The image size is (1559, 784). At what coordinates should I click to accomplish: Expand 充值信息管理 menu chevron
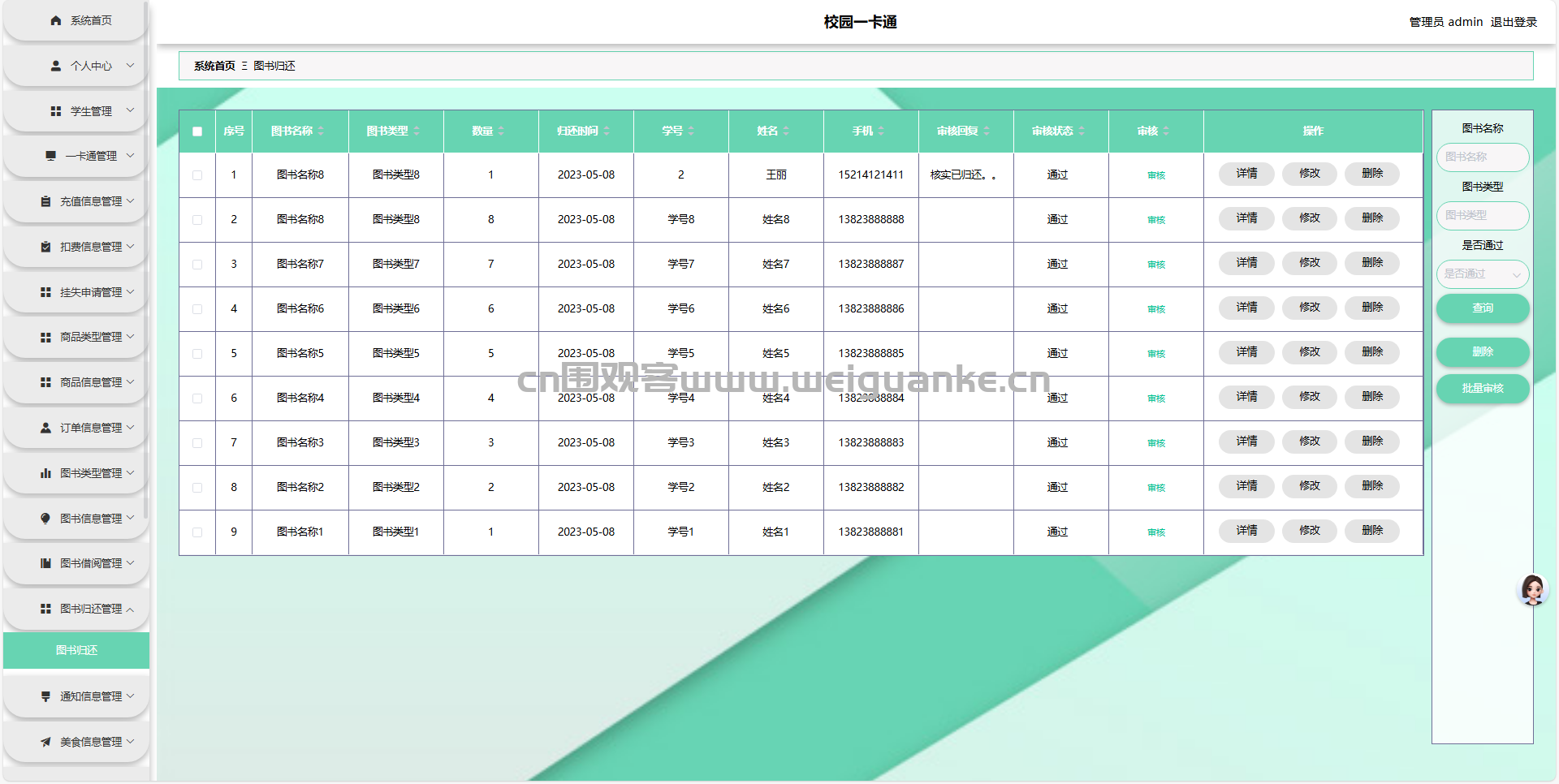[130, 201]
